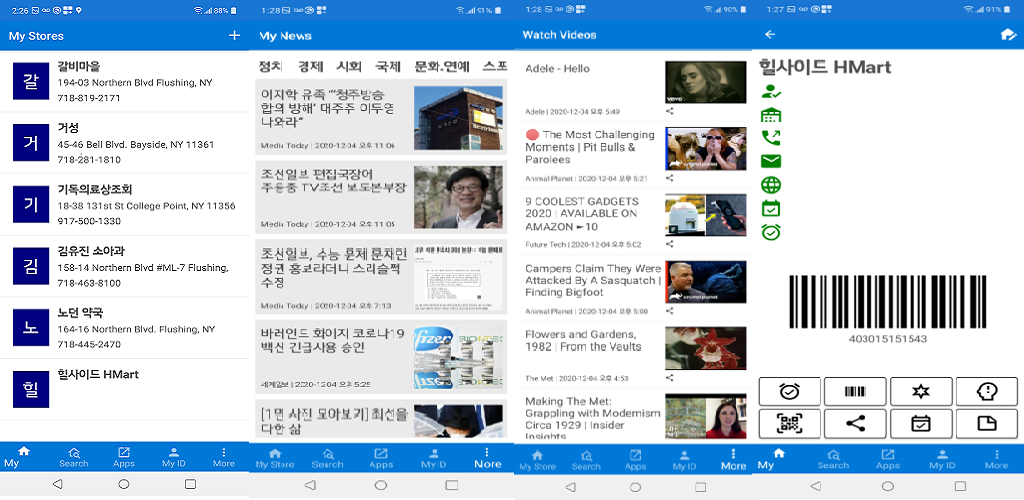Tap the plus icon to add a store

234,36
